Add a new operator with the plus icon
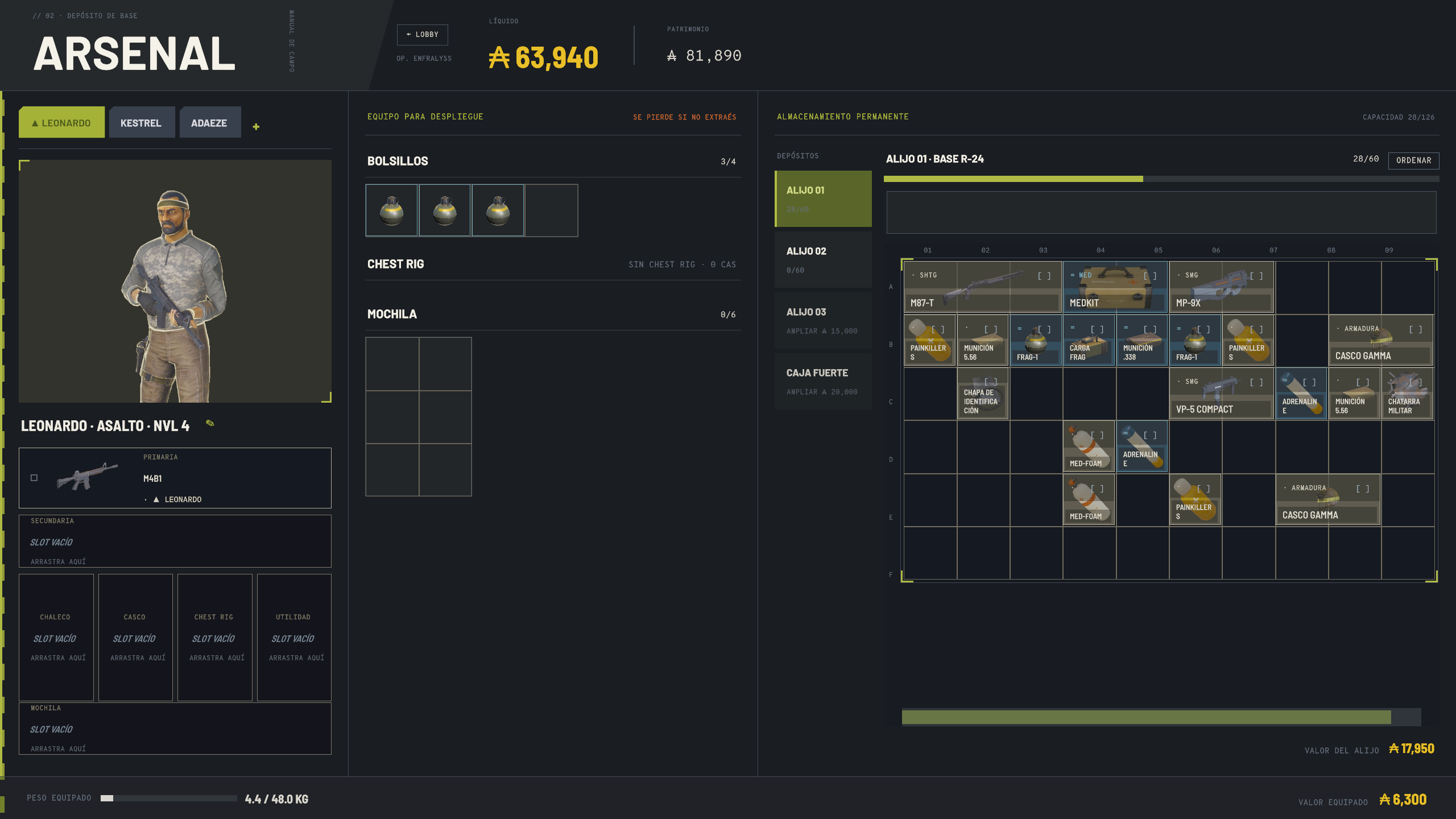 coord(256,126)
